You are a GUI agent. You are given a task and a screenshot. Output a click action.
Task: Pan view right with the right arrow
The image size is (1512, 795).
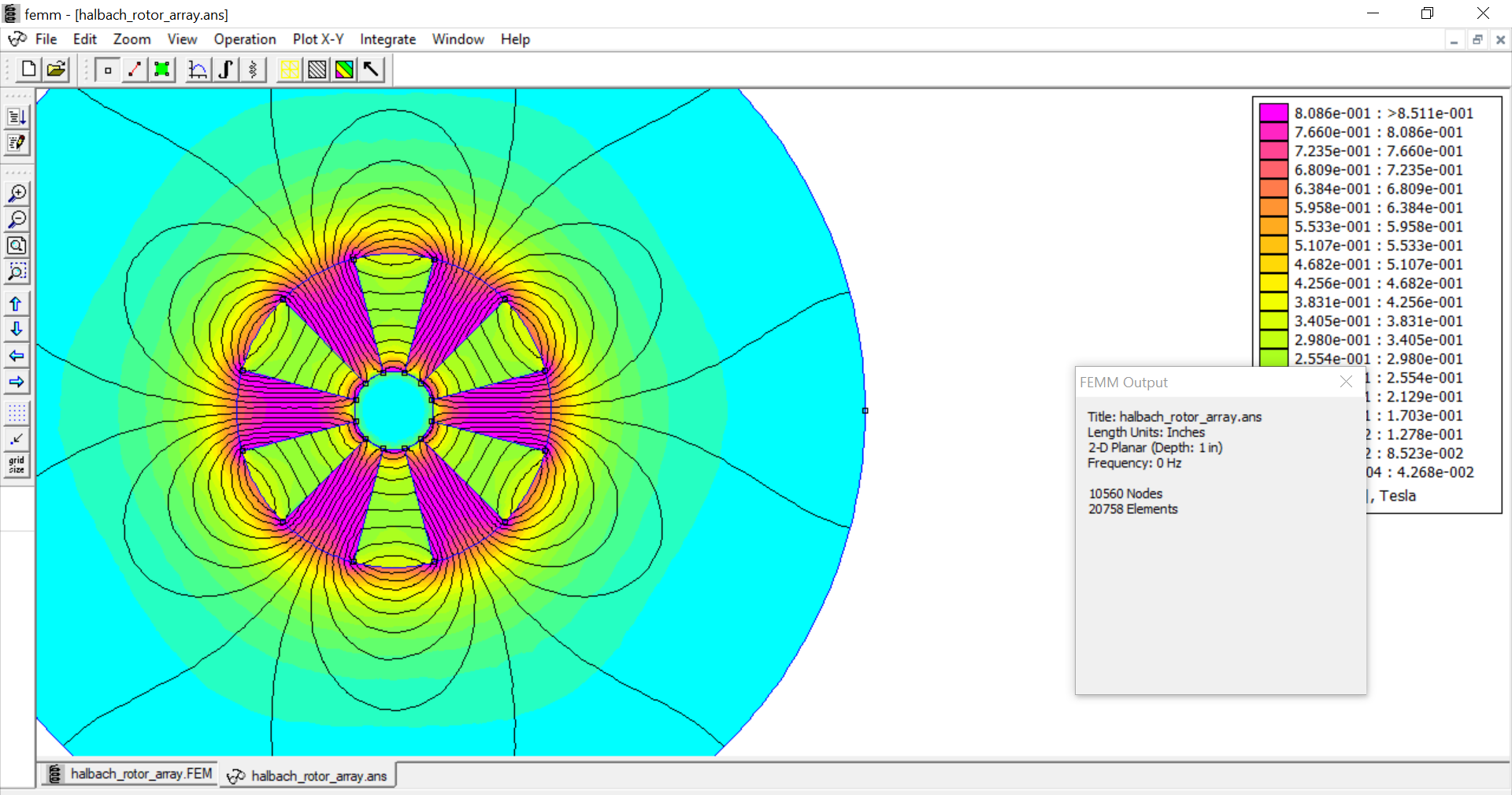click(17, 382)
